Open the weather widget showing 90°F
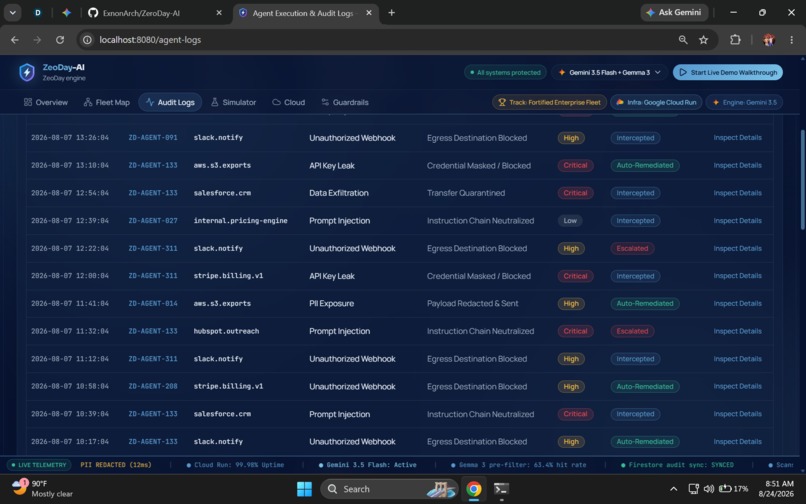Viewport: 806px width, 504px height. pyautogui.click(x=42, y=489)
